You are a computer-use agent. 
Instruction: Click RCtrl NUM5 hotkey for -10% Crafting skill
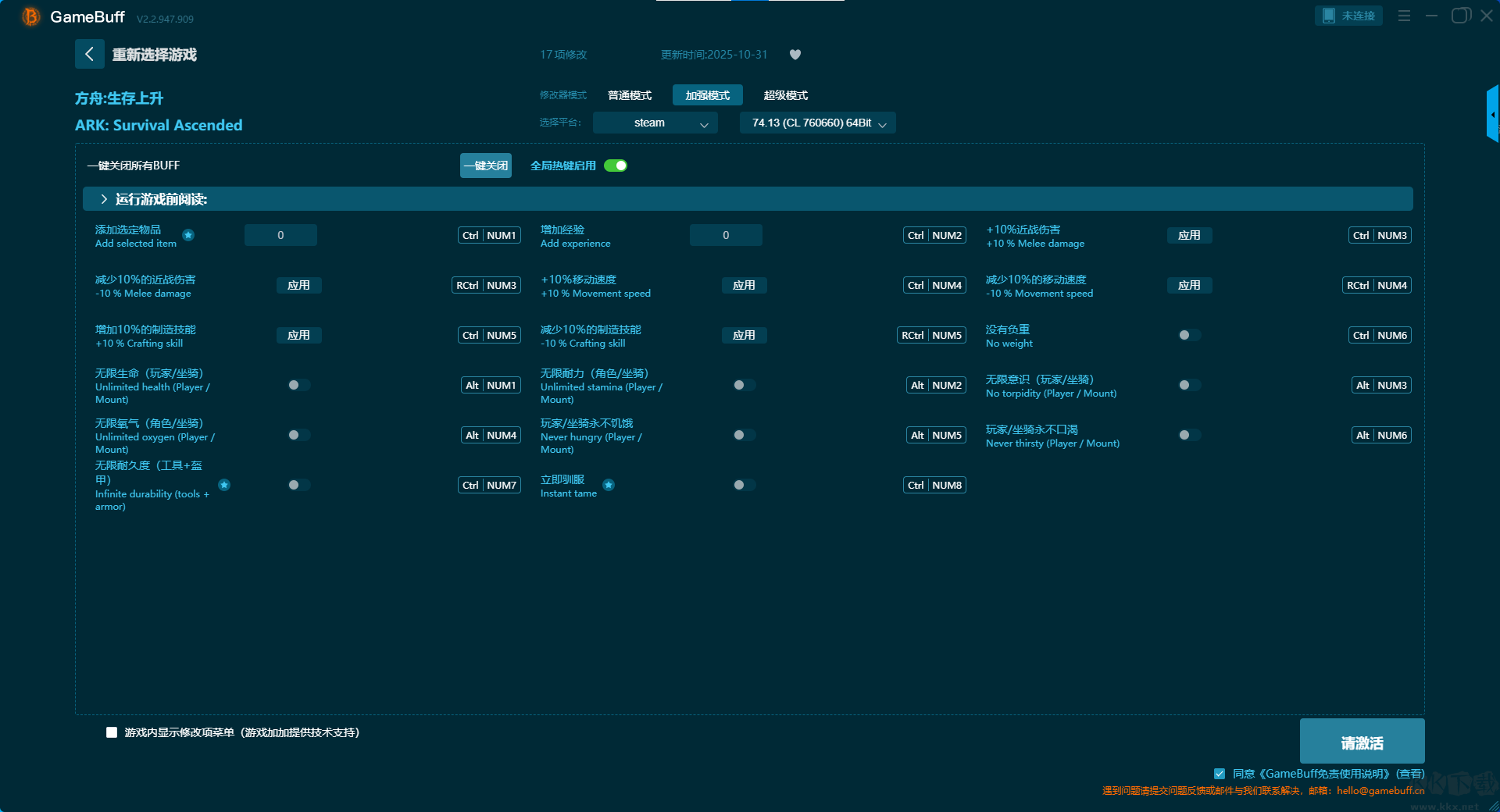(x=932, y=335)
